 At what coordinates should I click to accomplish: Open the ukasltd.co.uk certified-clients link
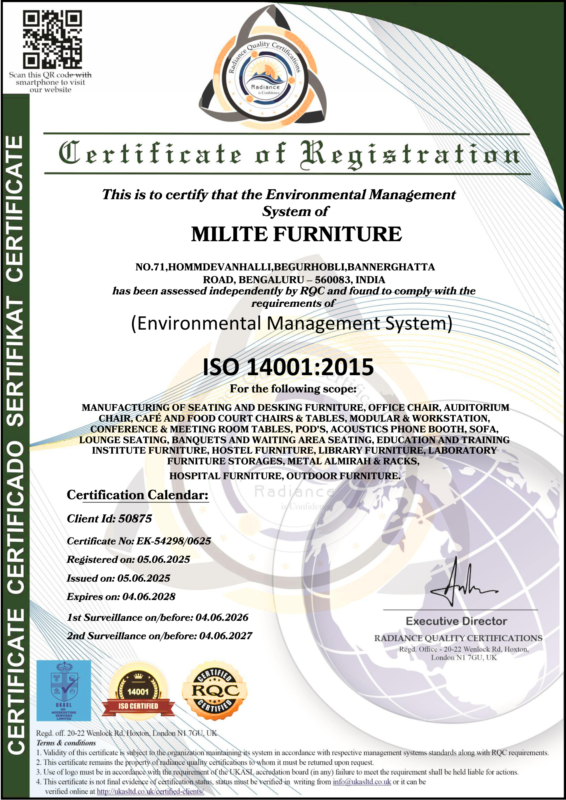coord(150,791)
